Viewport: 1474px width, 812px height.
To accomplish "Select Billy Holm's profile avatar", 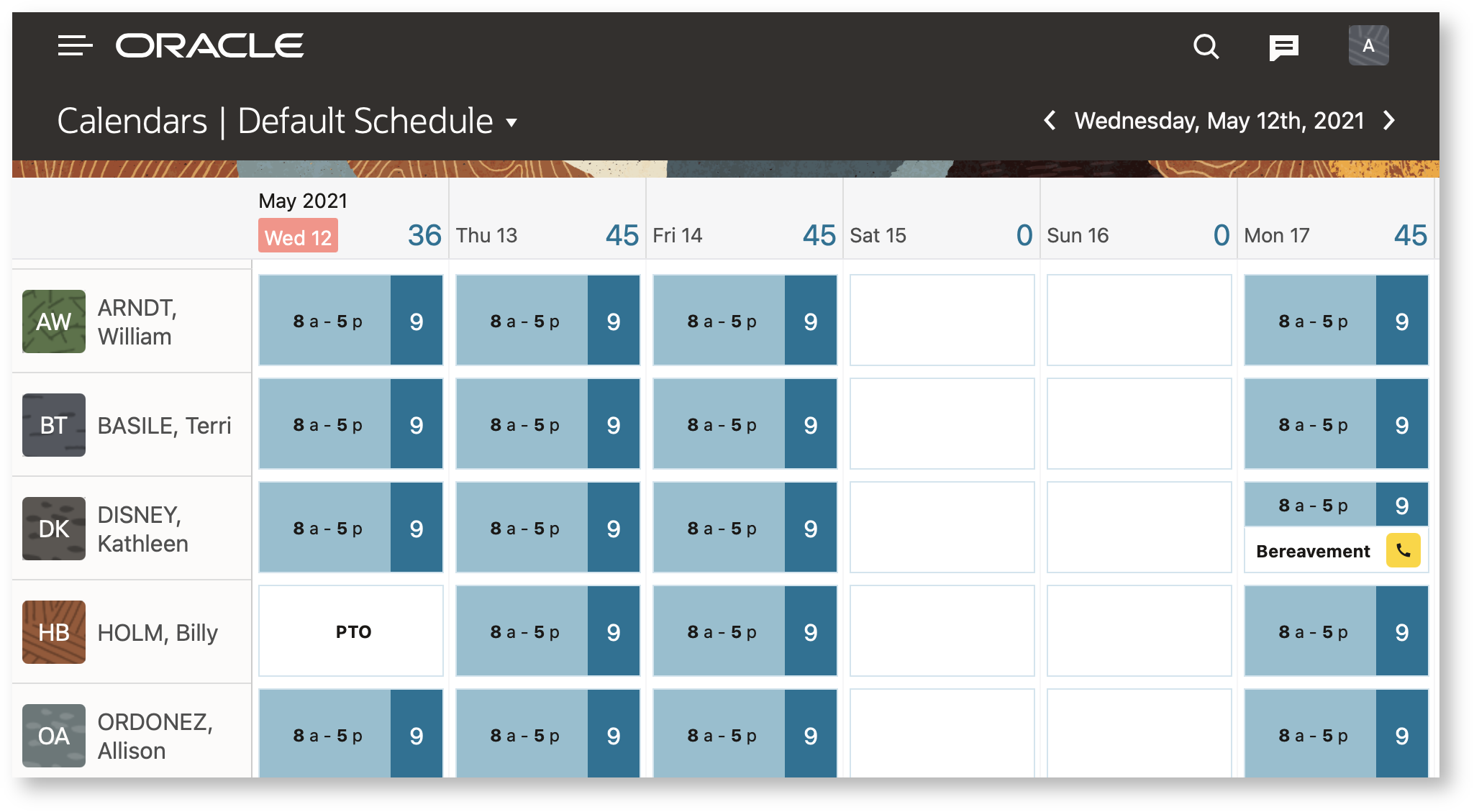I will tap(54, 632).
